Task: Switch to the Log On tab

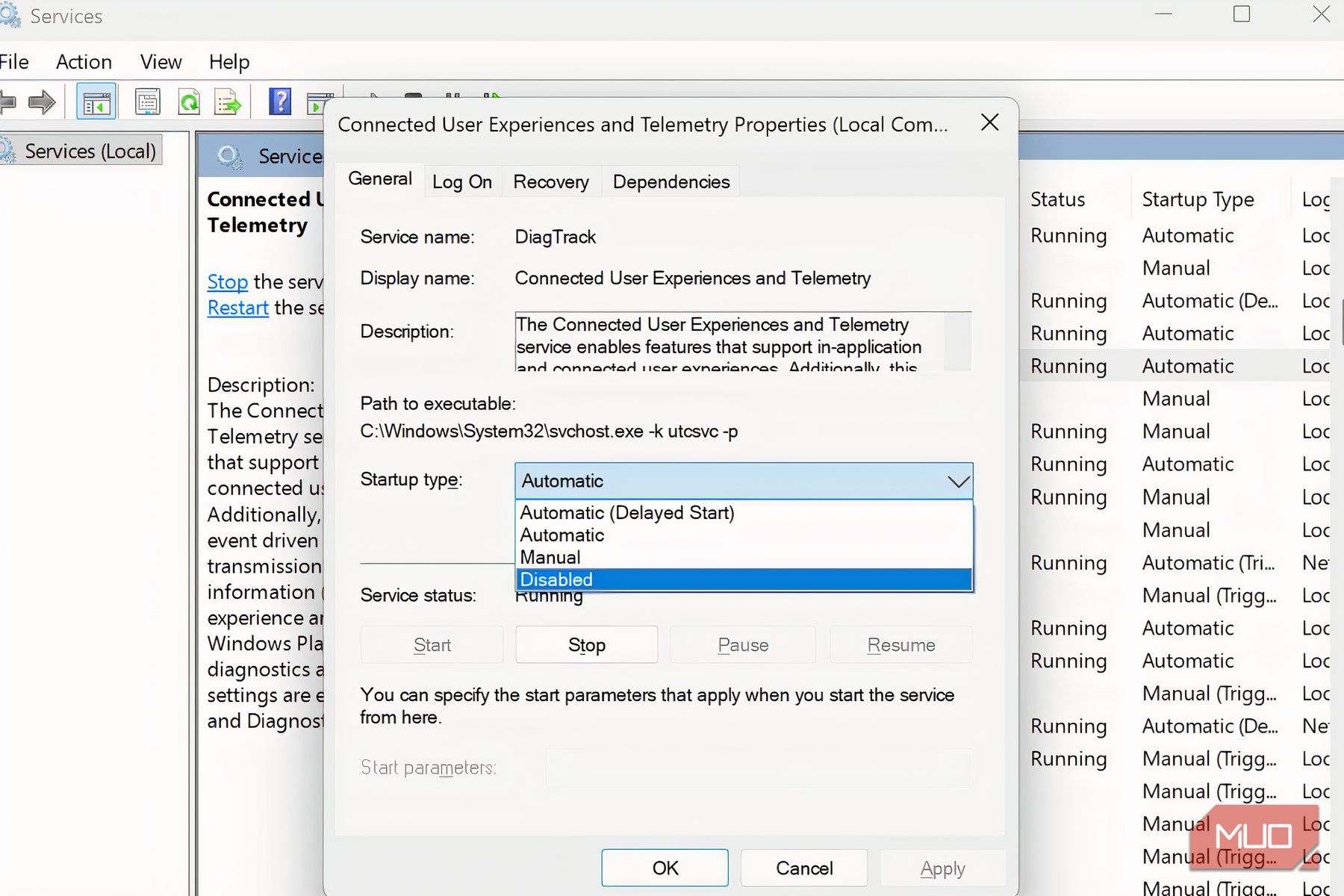Action: pos(462,181)
